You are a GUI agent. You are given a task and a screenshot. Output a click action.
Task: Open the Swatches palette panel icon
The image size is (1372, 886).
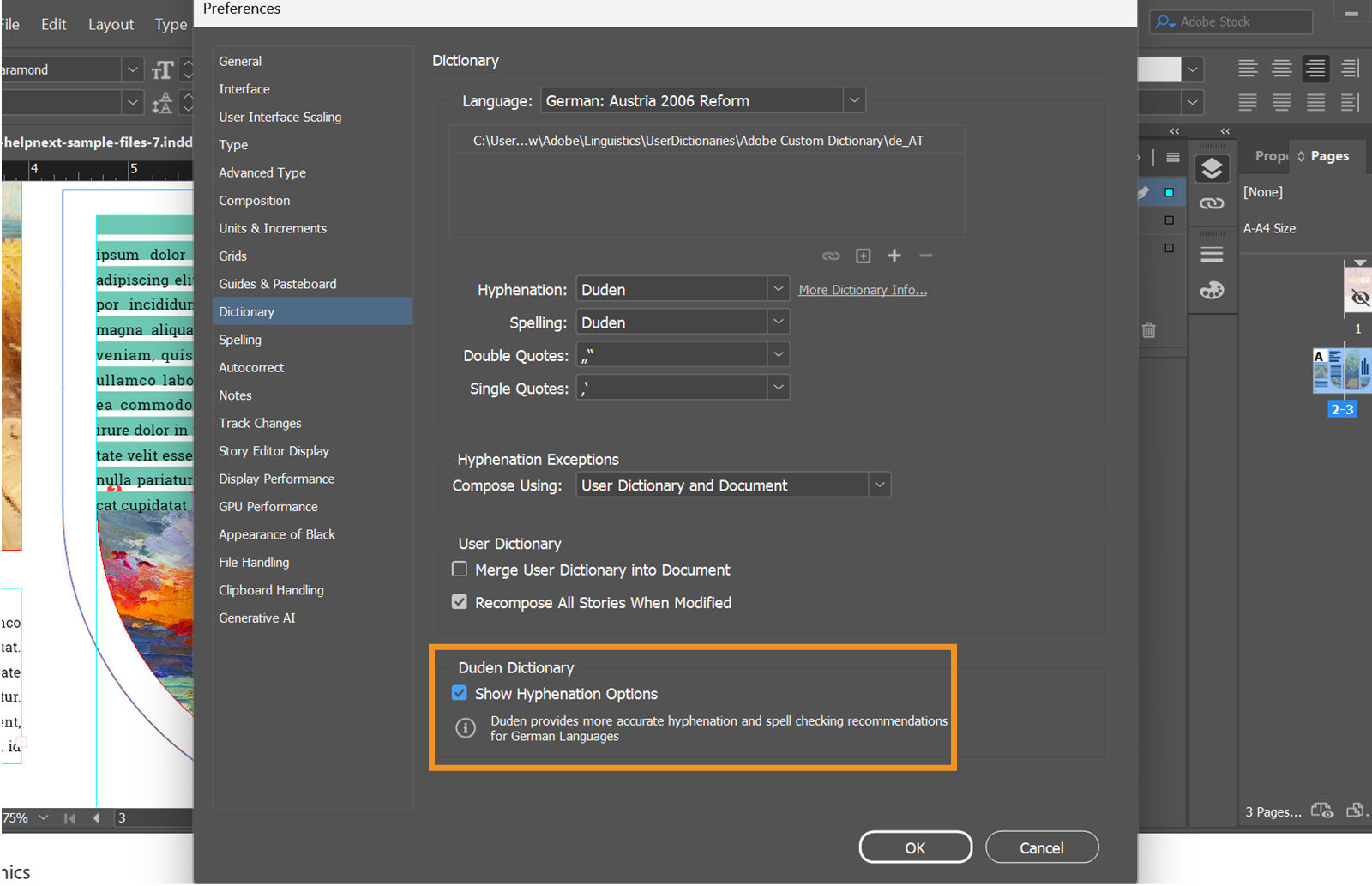point(1212,290)
